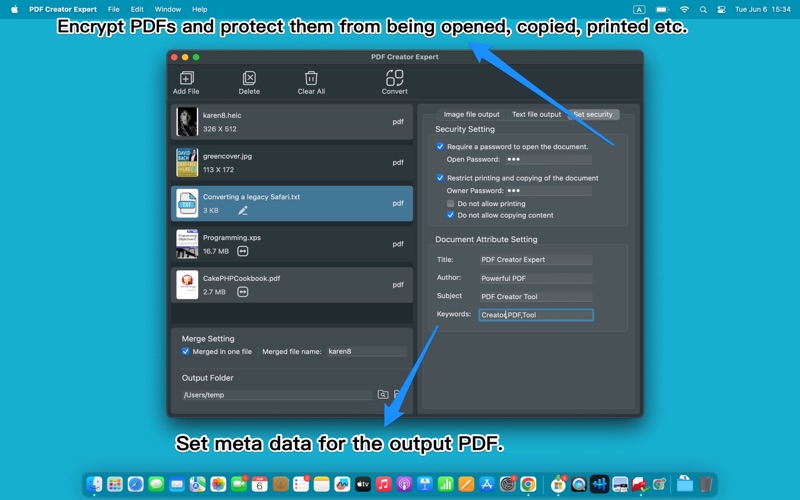The image size is (800, 500).
Task: Open the Window menu
Action: [168, 9]
